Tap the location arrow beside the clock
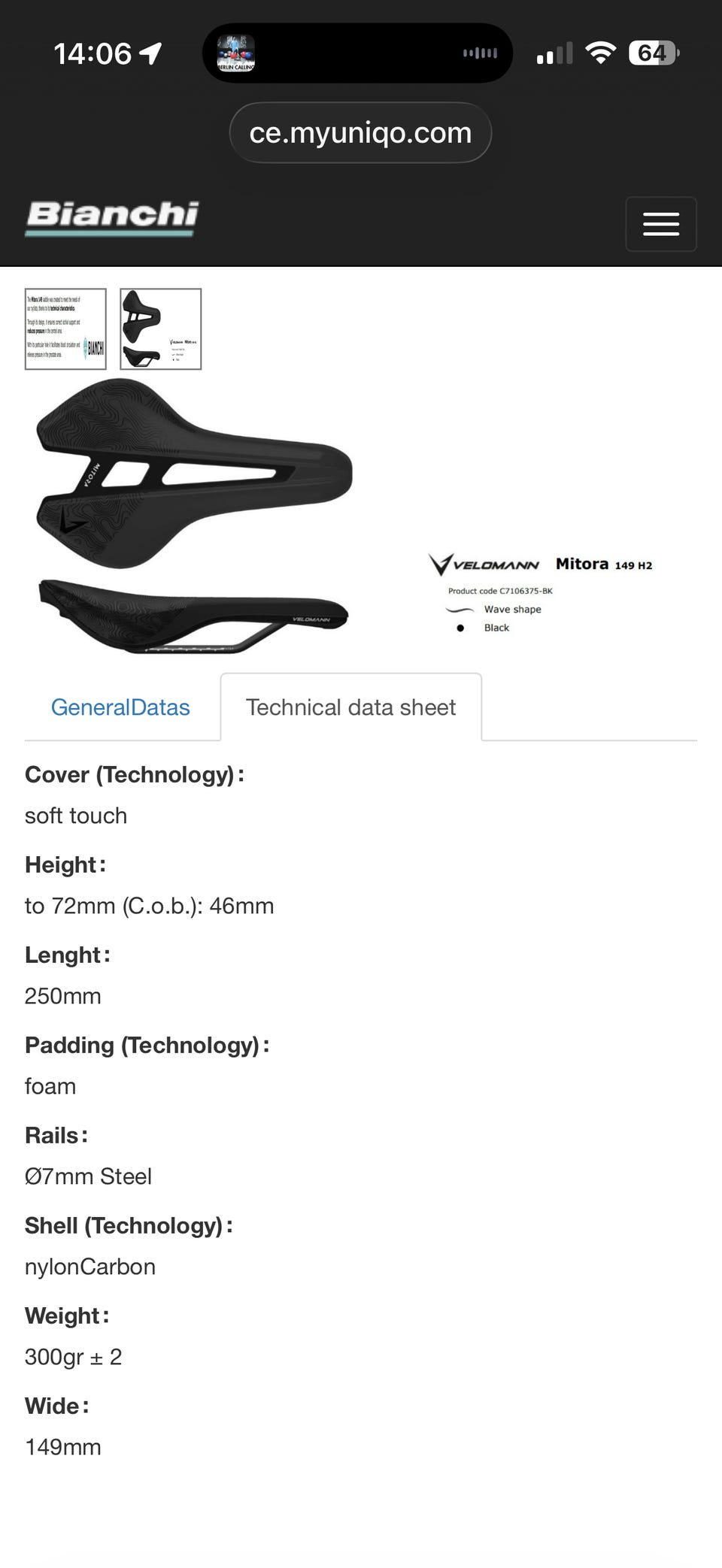Image resolution: width=722 pixels, height=1568 pixels. [150, 53]
